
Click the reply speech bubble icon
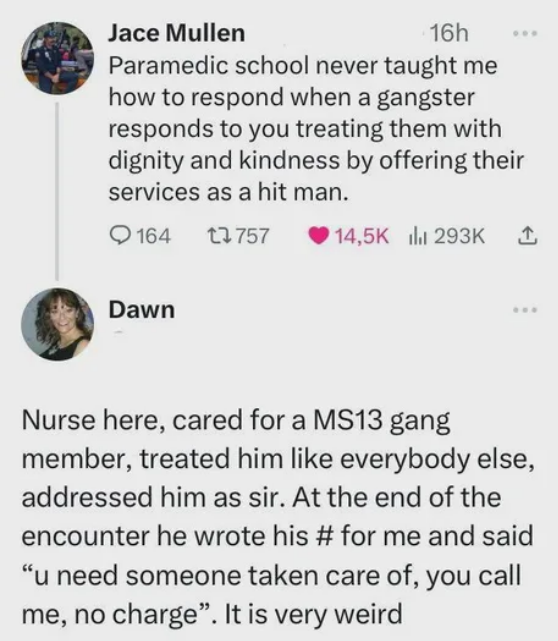(120, 236)
